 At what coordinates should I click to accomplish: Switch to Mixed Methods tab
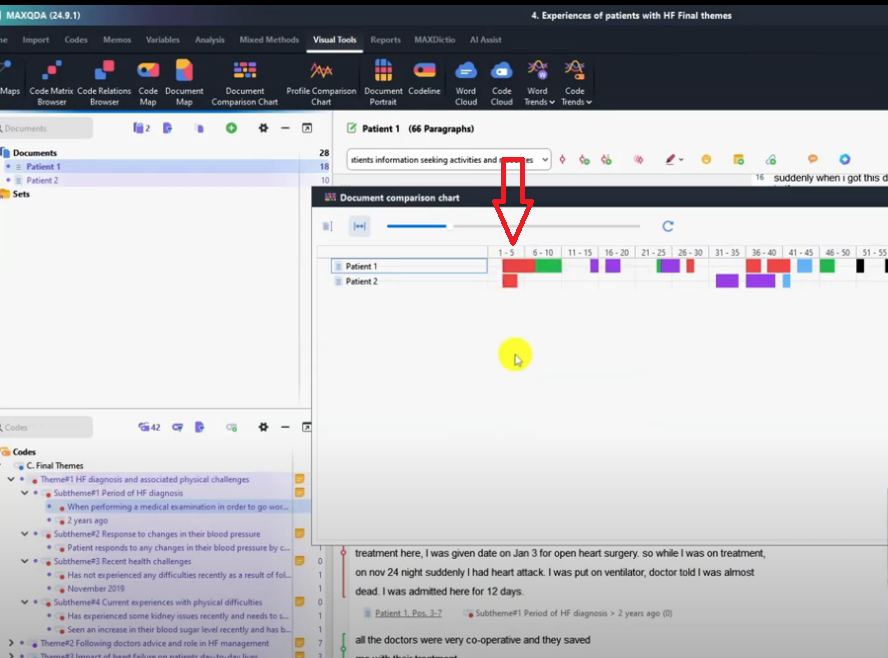tap(269, 40)
